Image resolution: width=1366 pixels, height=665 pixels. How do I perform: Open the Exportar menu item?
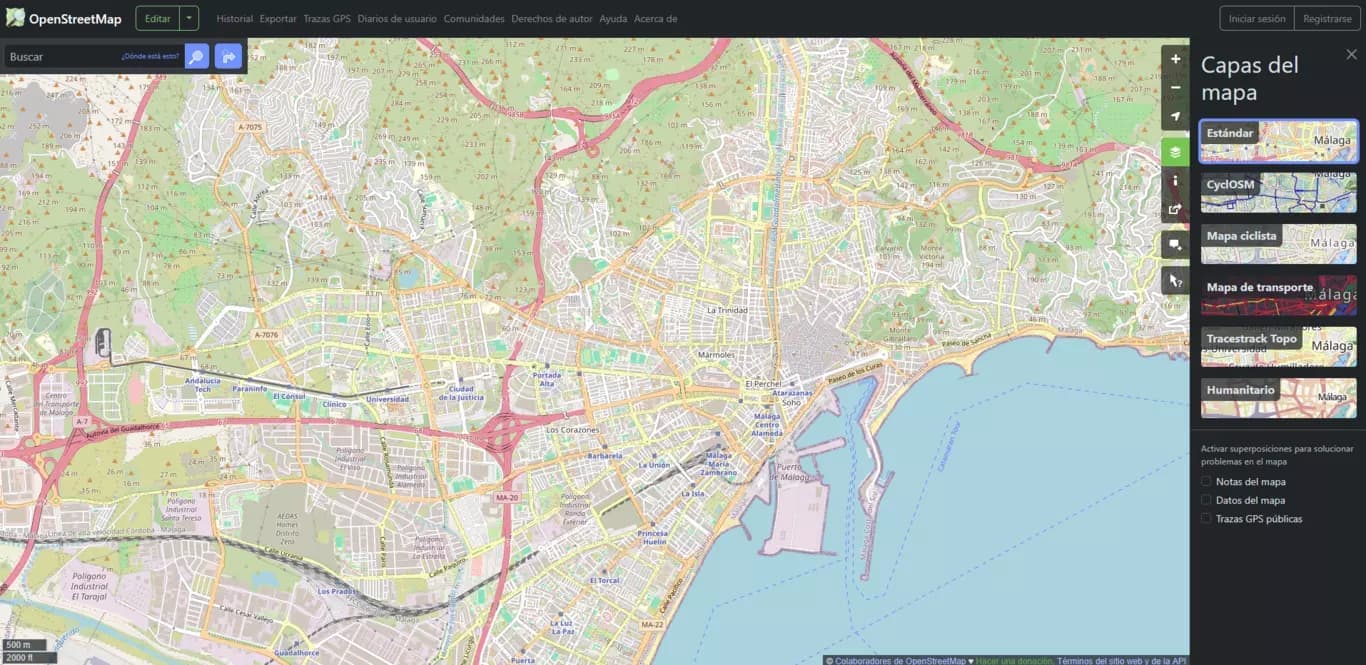pyautogui.click(x=278, y=19)
